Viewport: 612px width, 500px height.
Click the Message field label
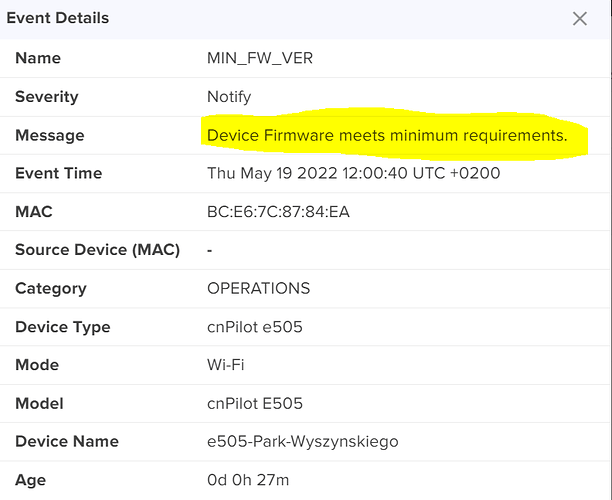tap(50, 135)
